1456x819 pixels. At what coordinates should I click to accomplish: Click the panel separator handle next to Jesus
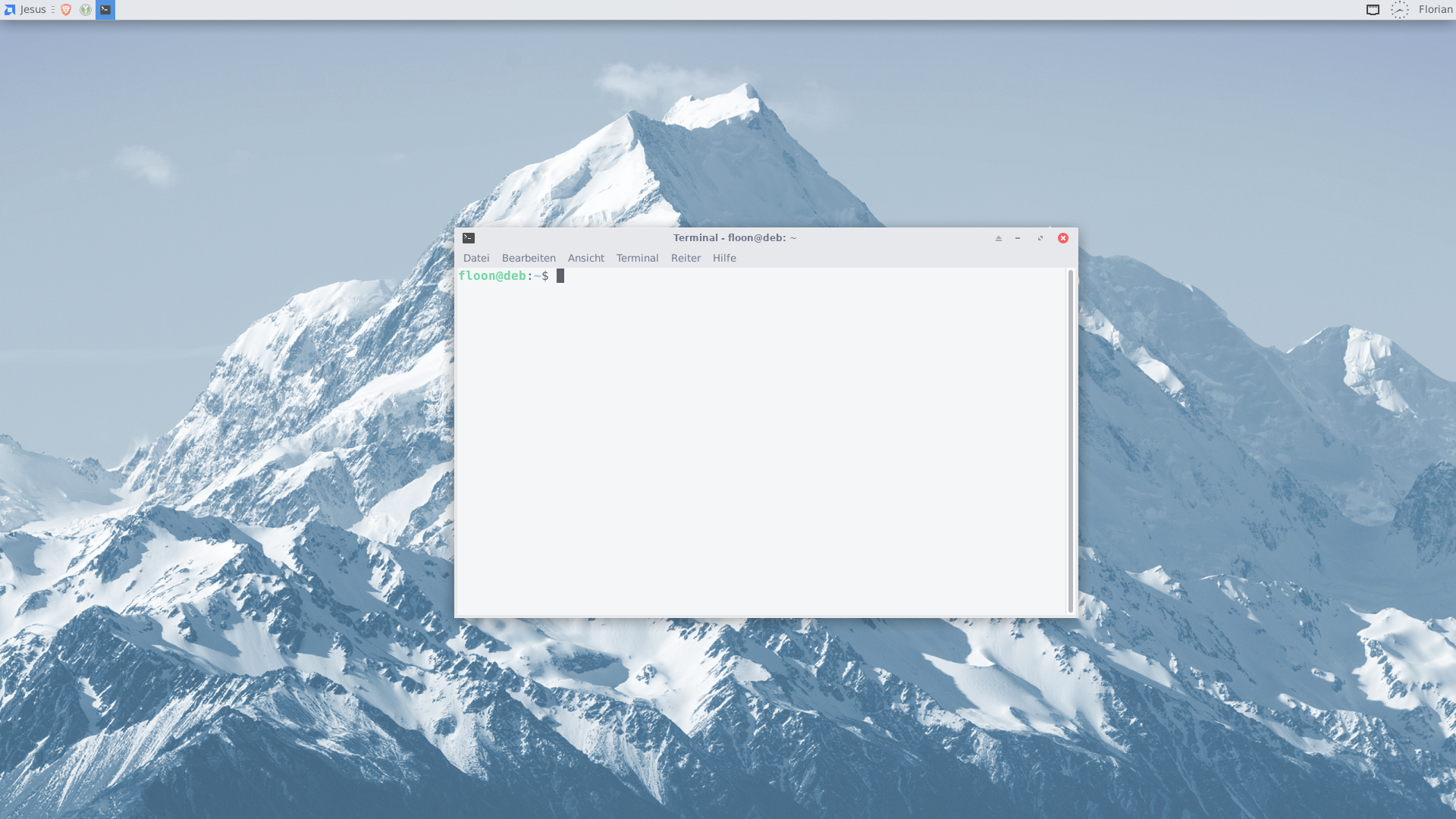coord(53,10)
